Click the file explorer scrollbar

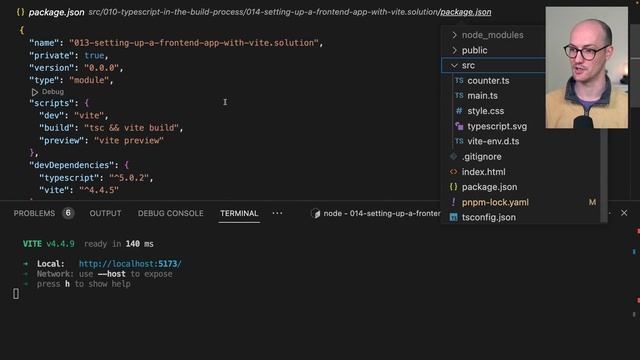[604, 176]
